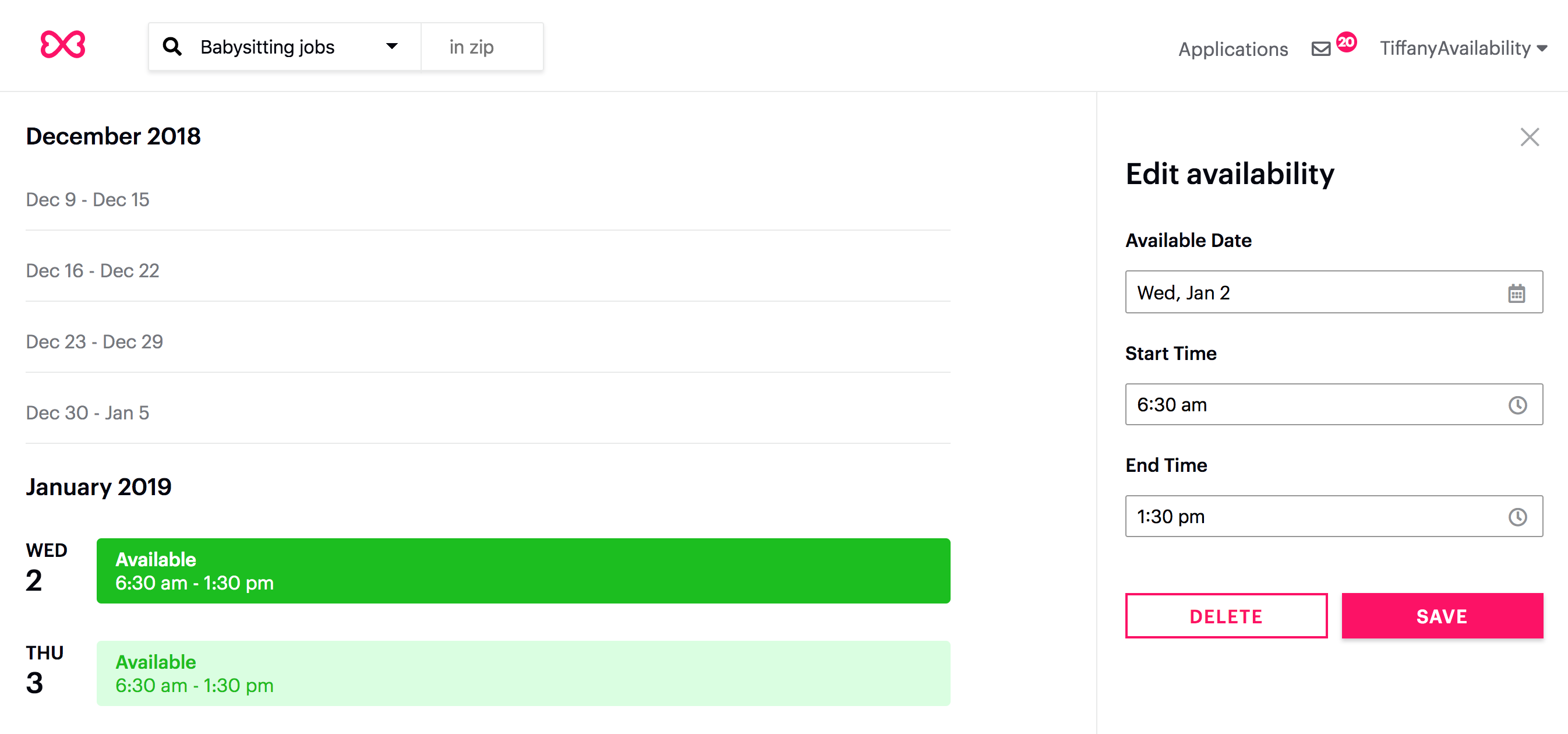Expand the Dec 23 - Dec 29 week

[x=488, y=341]
